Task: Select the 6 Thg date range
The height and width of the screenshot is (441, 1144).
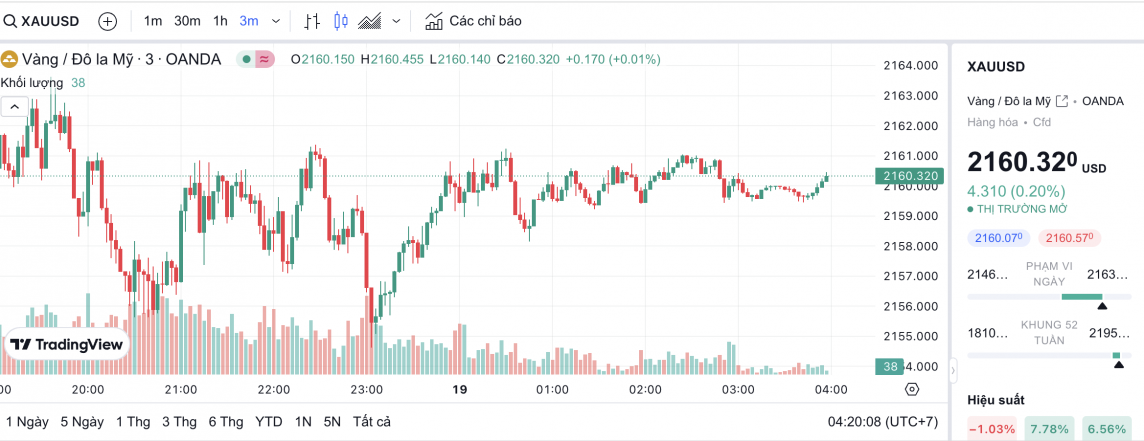Action: pos(226,421)
